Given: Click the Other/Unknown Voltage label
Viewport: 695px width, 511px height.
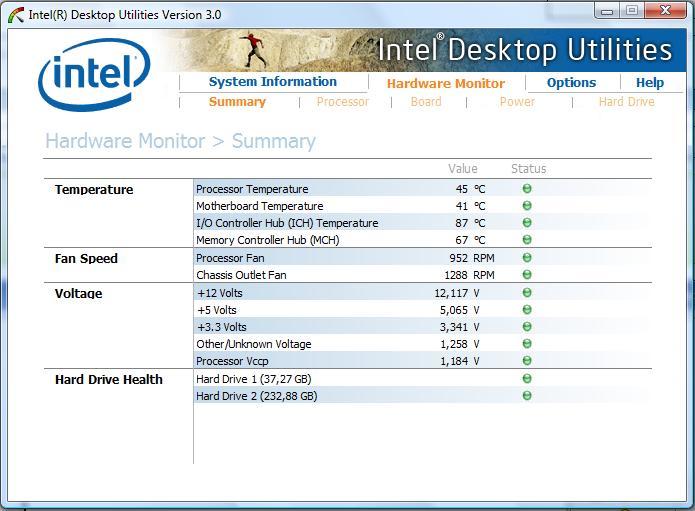Looking at the screenshot, I should tap(254, 344).
